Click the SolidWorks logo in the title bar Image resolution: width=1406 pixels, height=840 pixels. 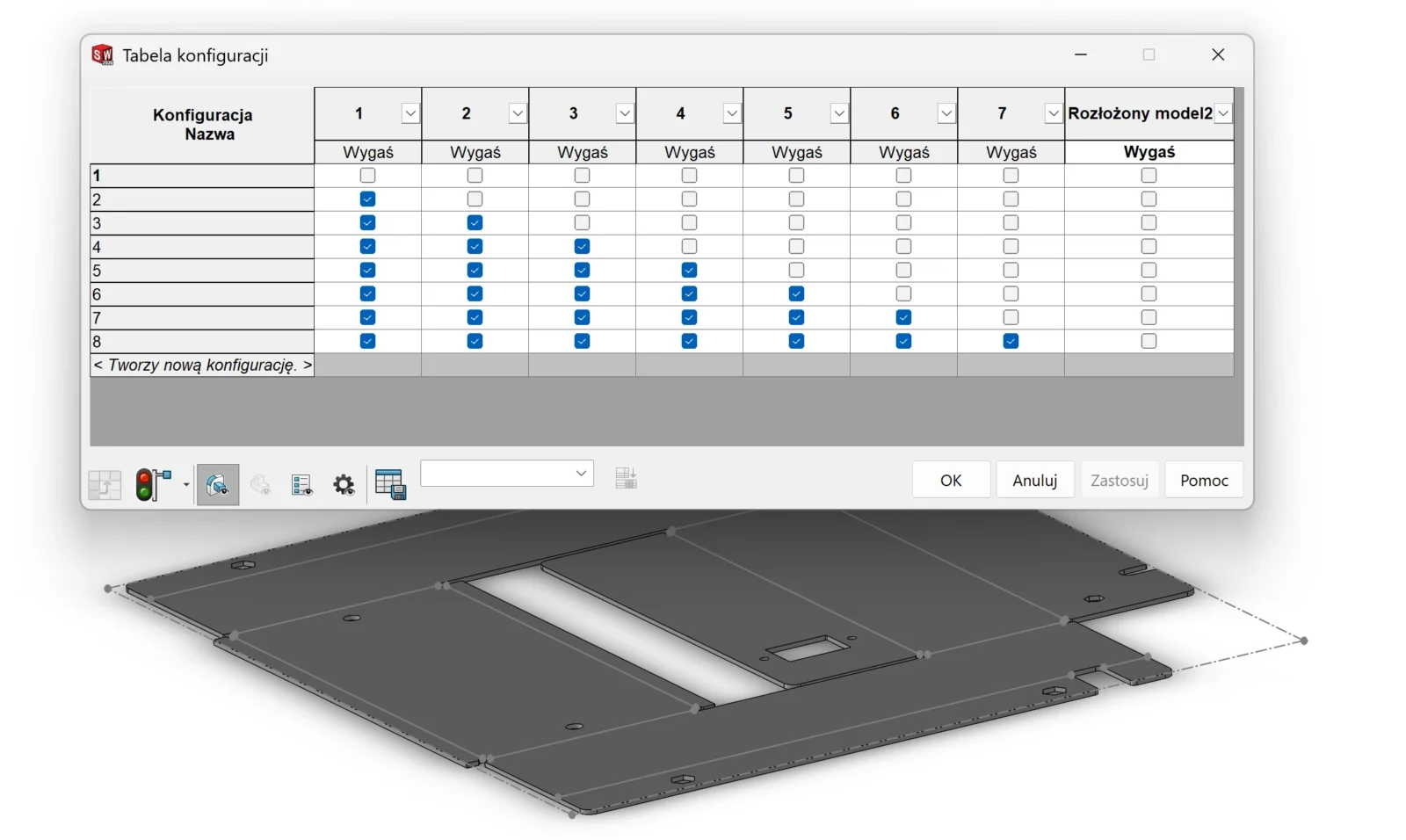(x=103, y=55)
